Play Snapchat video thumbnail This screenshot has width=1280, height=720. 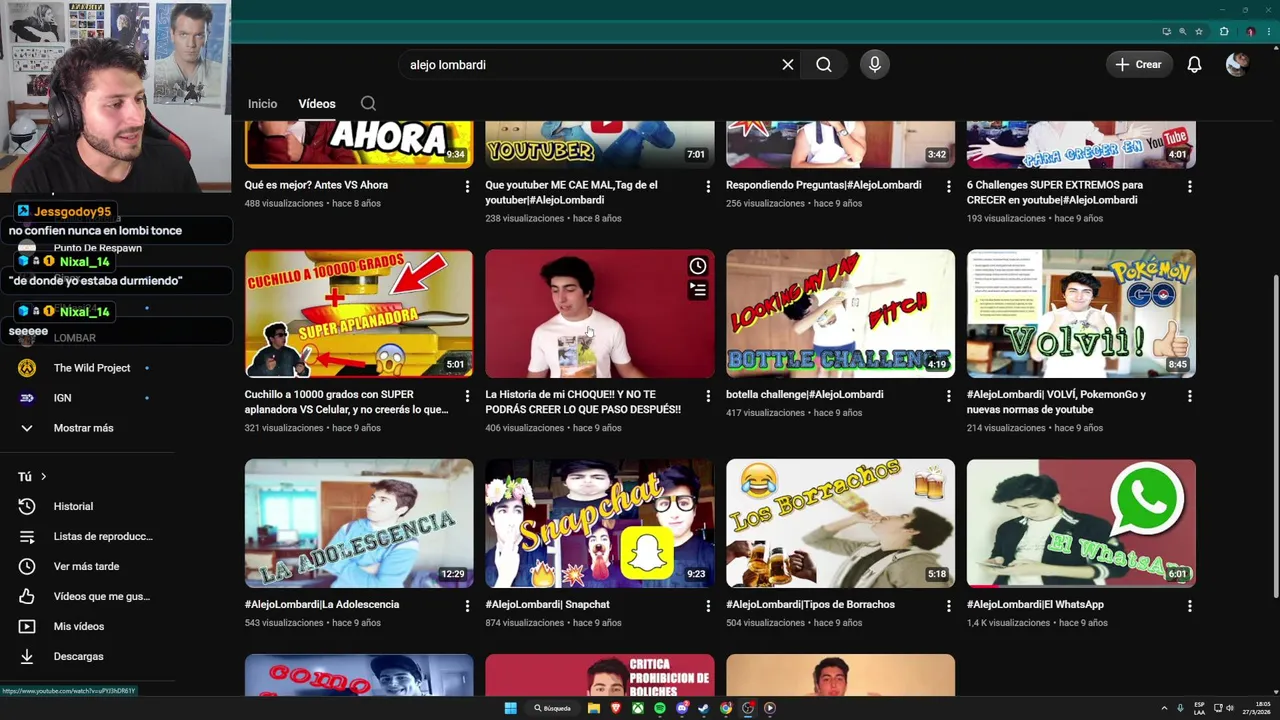600,523
